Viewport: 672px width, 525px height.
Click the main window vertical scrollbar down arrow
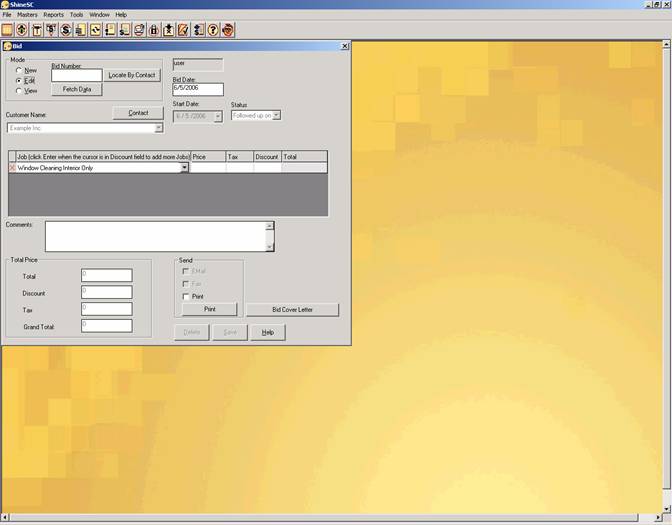[667, 509]
